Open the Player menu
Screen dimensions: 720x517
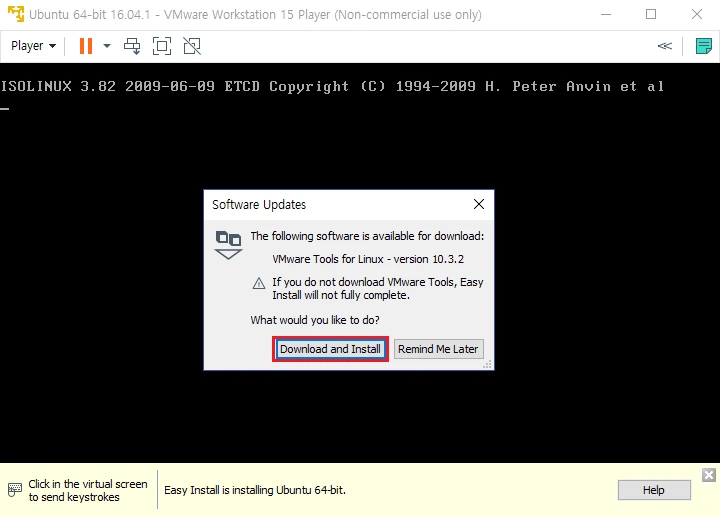tap(33, 46)
